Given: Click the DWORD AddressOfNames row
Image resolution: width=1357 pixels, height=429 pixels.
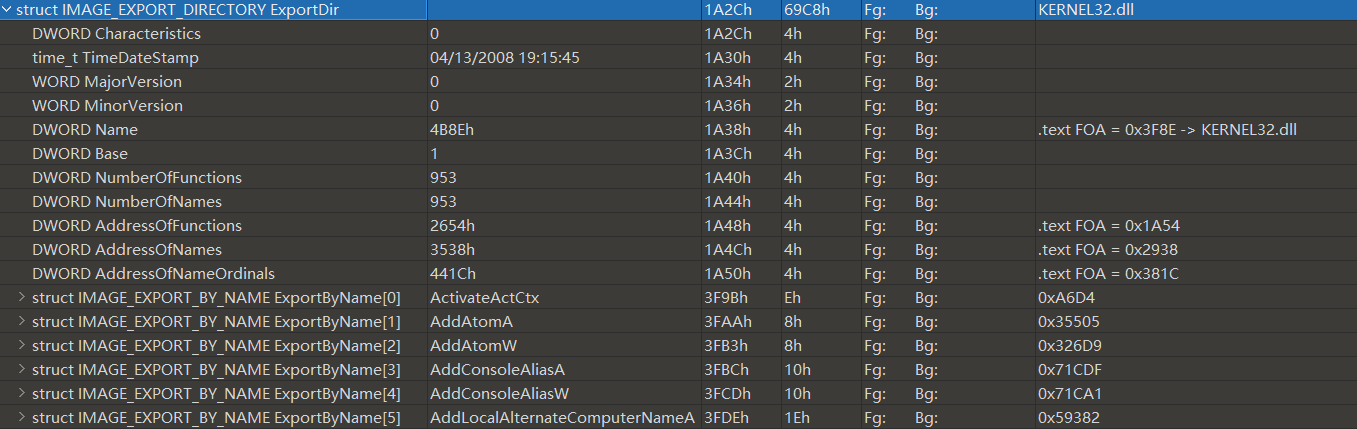Looking at the screenshot, I should coord(127,250).
